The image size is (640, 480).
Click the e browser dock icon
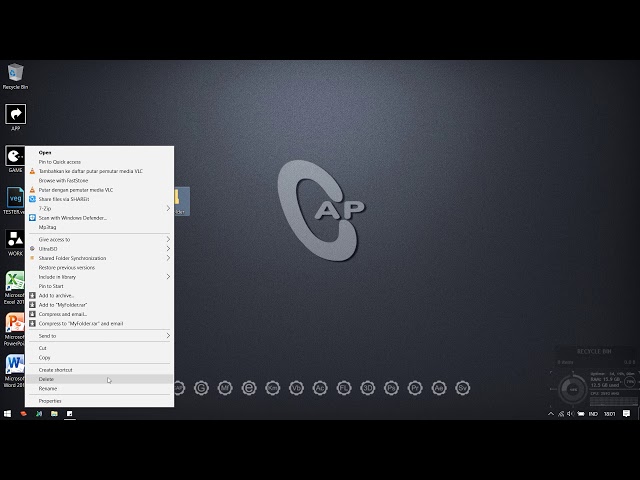249,388
